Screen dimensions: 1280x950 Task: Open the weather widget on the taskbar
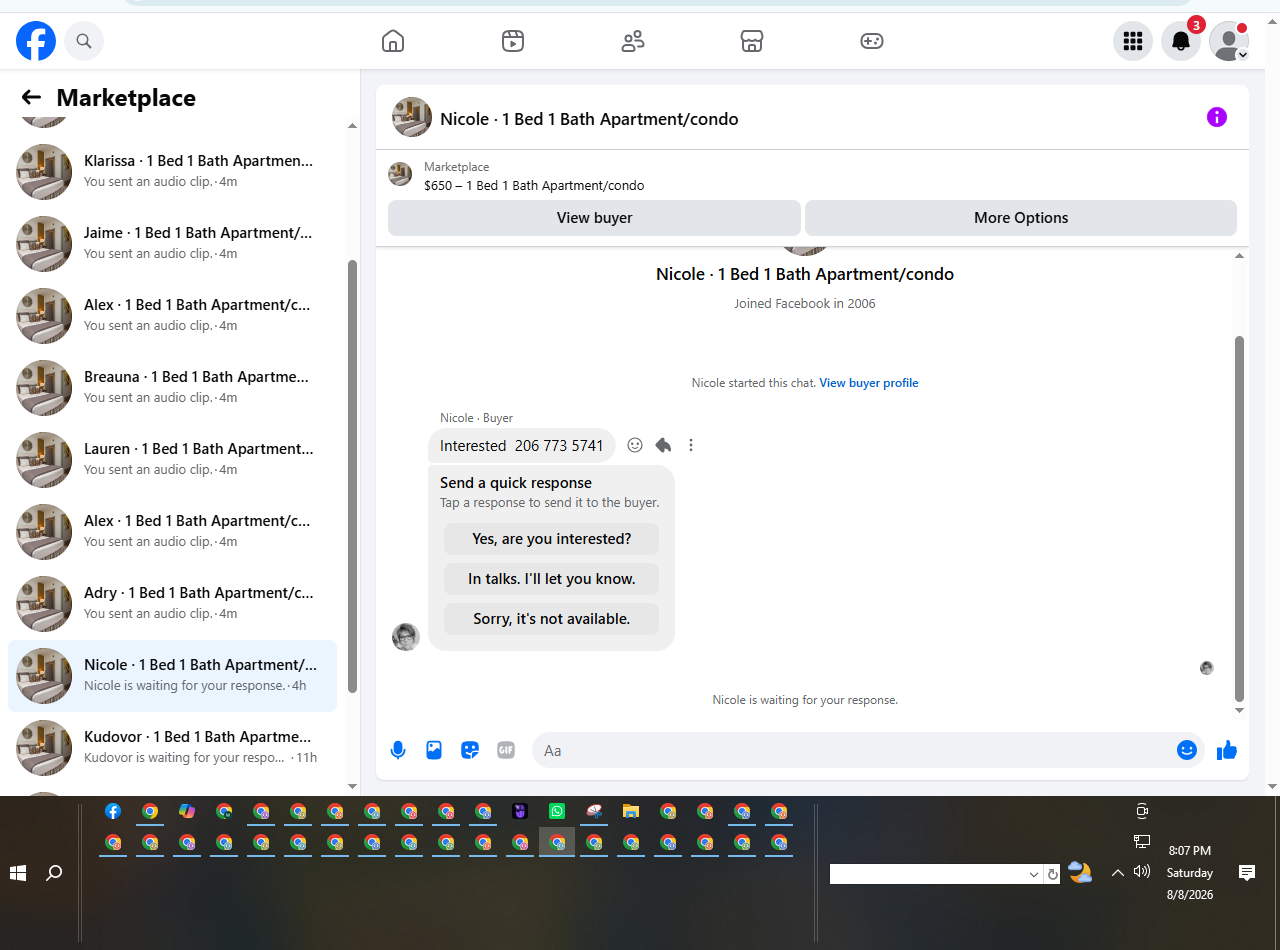[1080, 872]
